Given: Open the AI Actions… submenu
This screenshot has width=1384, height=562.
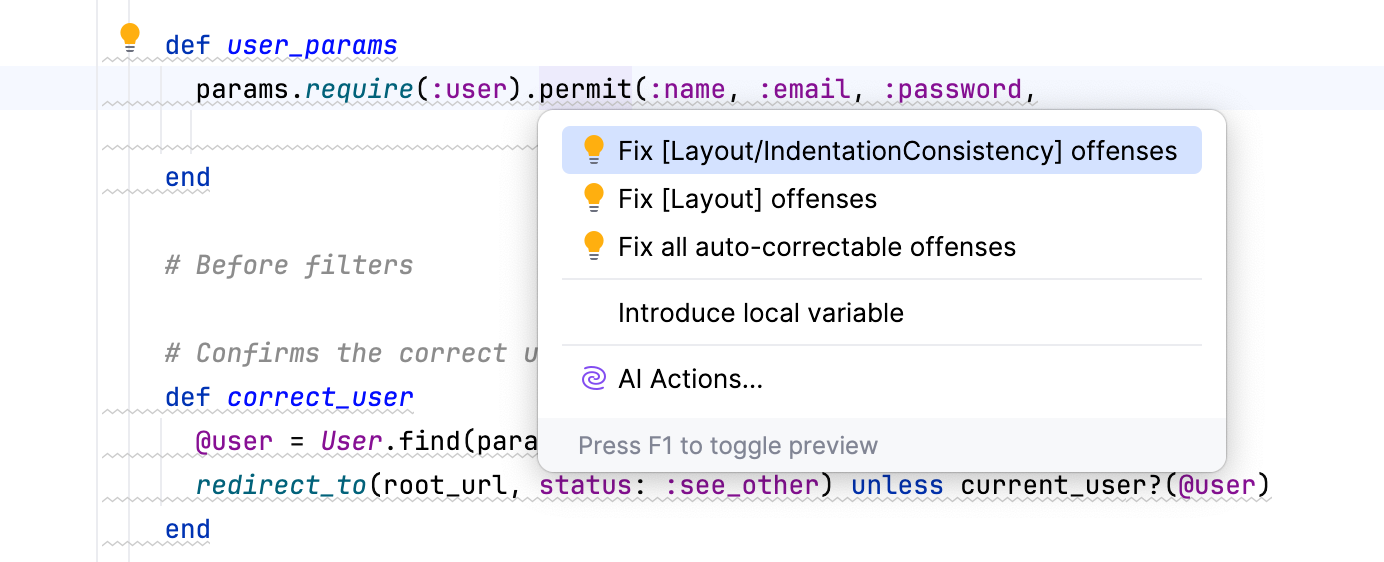Looking at the screenshot, I should click(690, 379).
